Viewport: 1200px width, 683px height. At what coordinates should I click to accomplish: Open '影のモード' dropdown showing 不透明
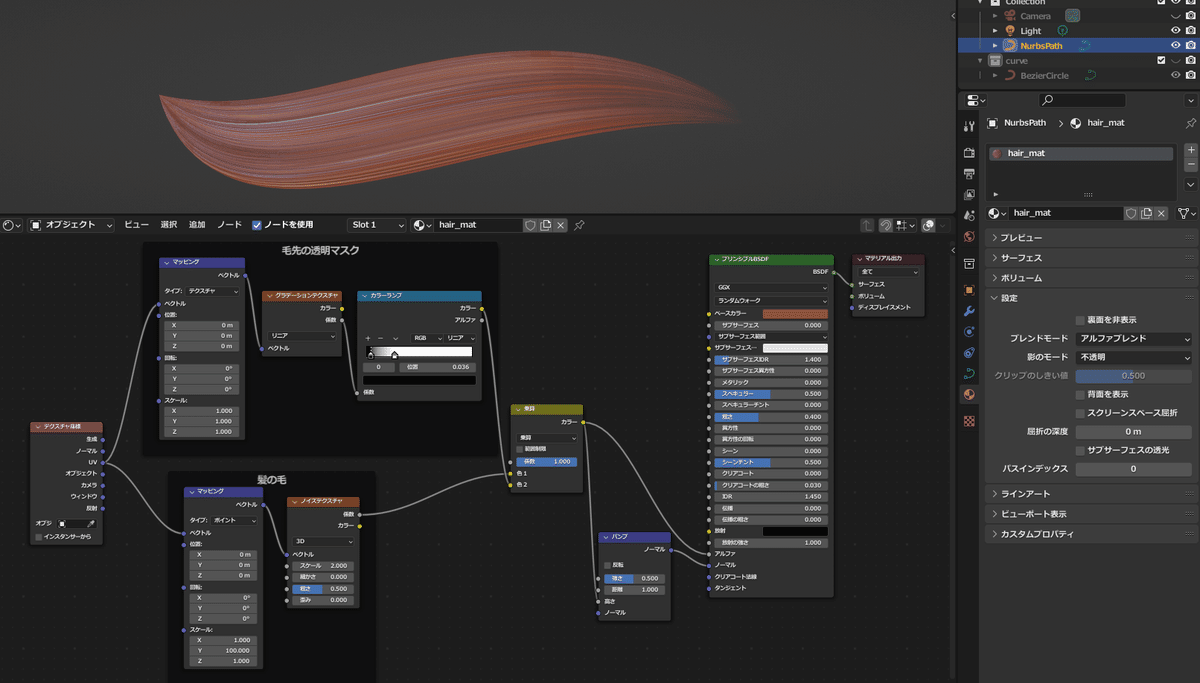pos(1133,357)
